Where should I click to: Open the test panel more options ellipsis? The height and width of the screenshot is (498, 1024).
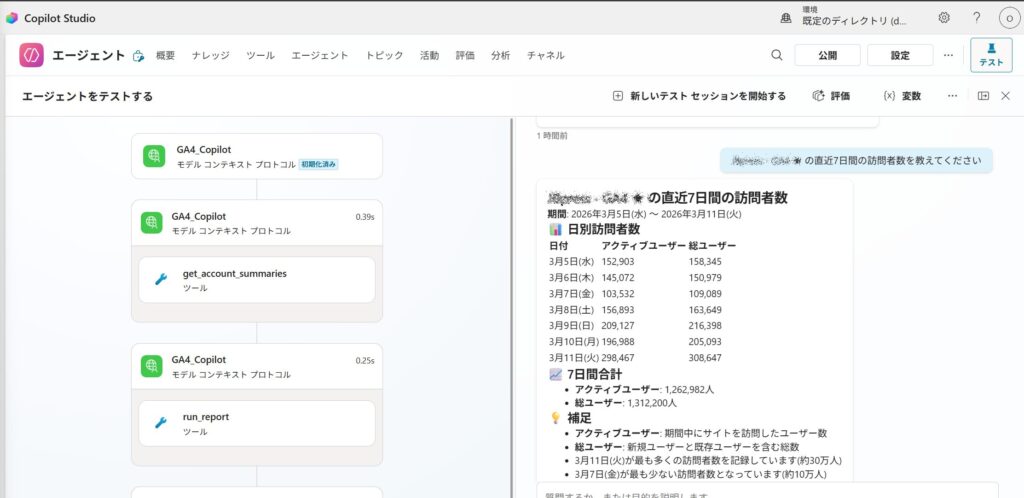point(953,96)
